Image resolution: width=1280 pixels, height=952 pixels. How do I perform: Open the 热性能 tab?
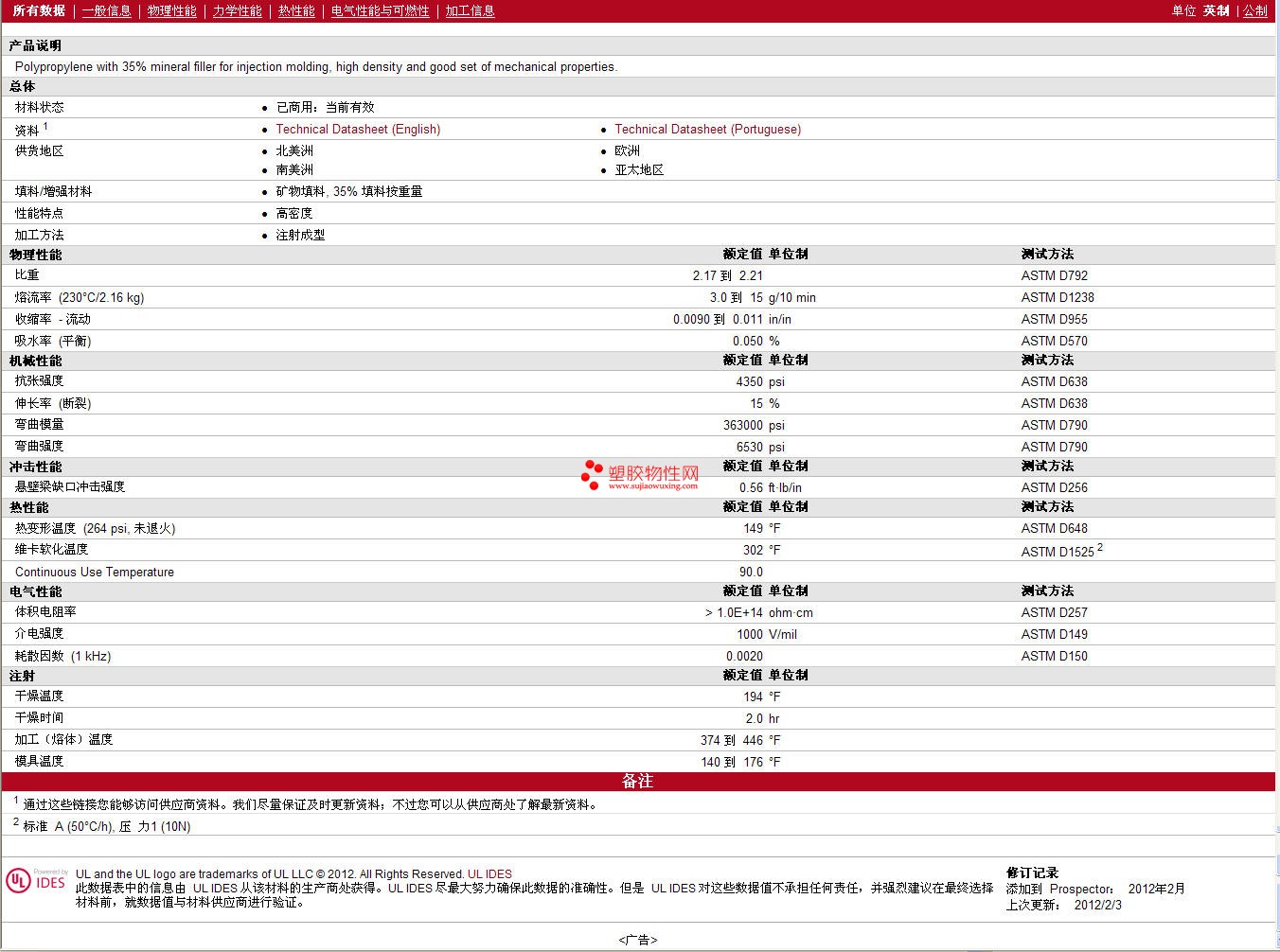[x=296, y=10]
